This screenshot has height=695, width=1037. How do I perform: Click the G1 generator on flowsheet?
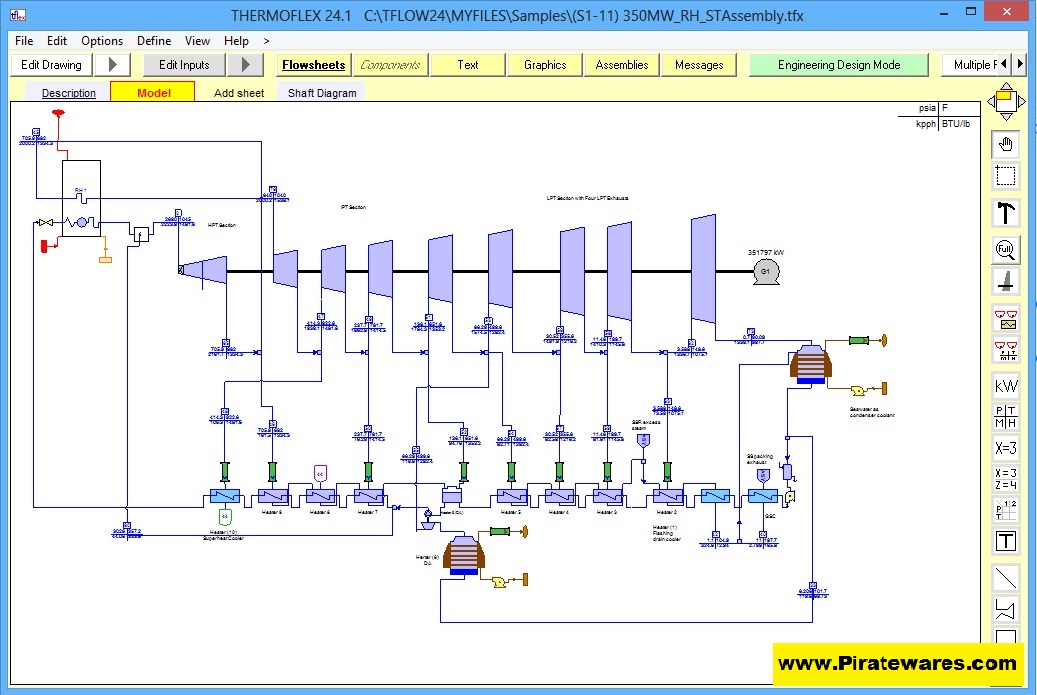pyautogui.click(x=767, y=271)
